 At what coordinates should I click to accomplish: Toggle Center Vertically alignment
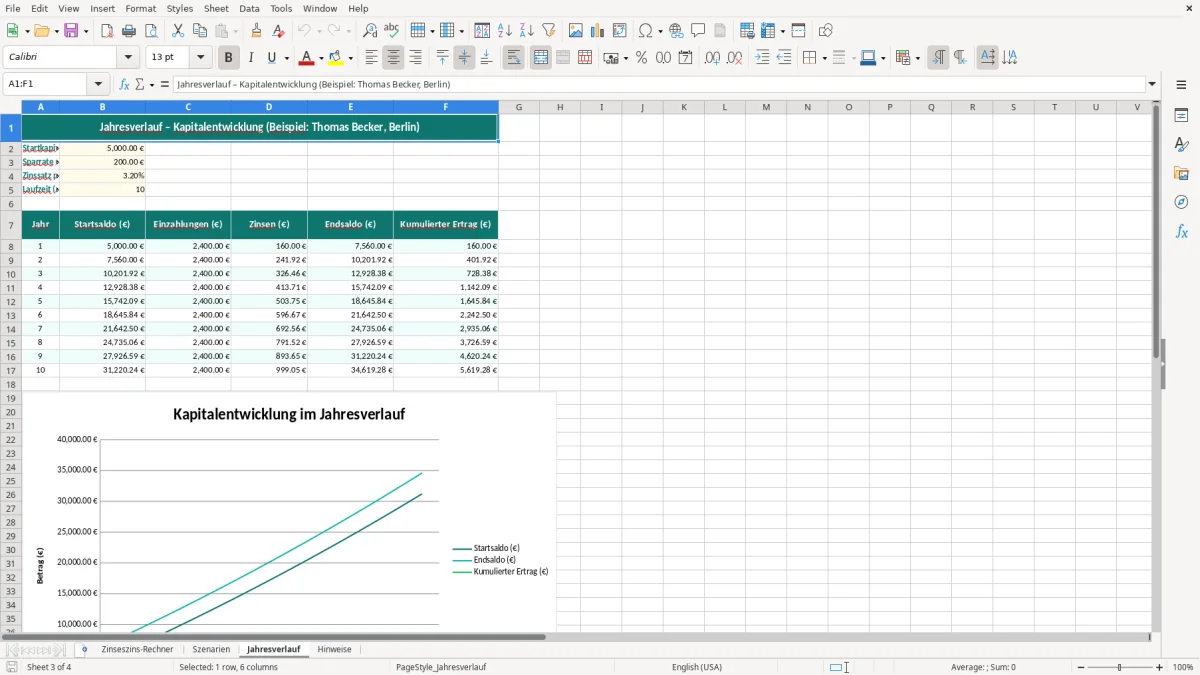coord(465,58)
